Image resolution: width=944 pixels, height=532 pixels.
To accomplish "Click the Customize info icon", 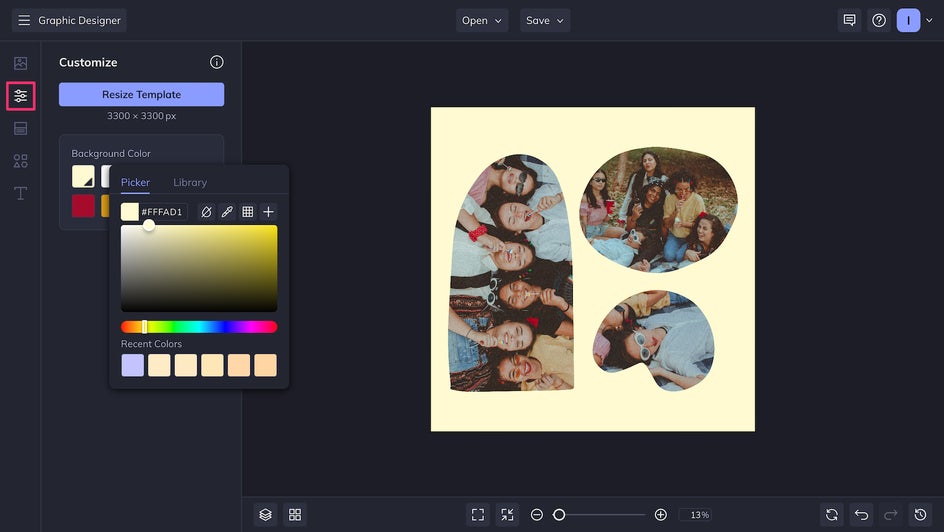I will [217, 62].
